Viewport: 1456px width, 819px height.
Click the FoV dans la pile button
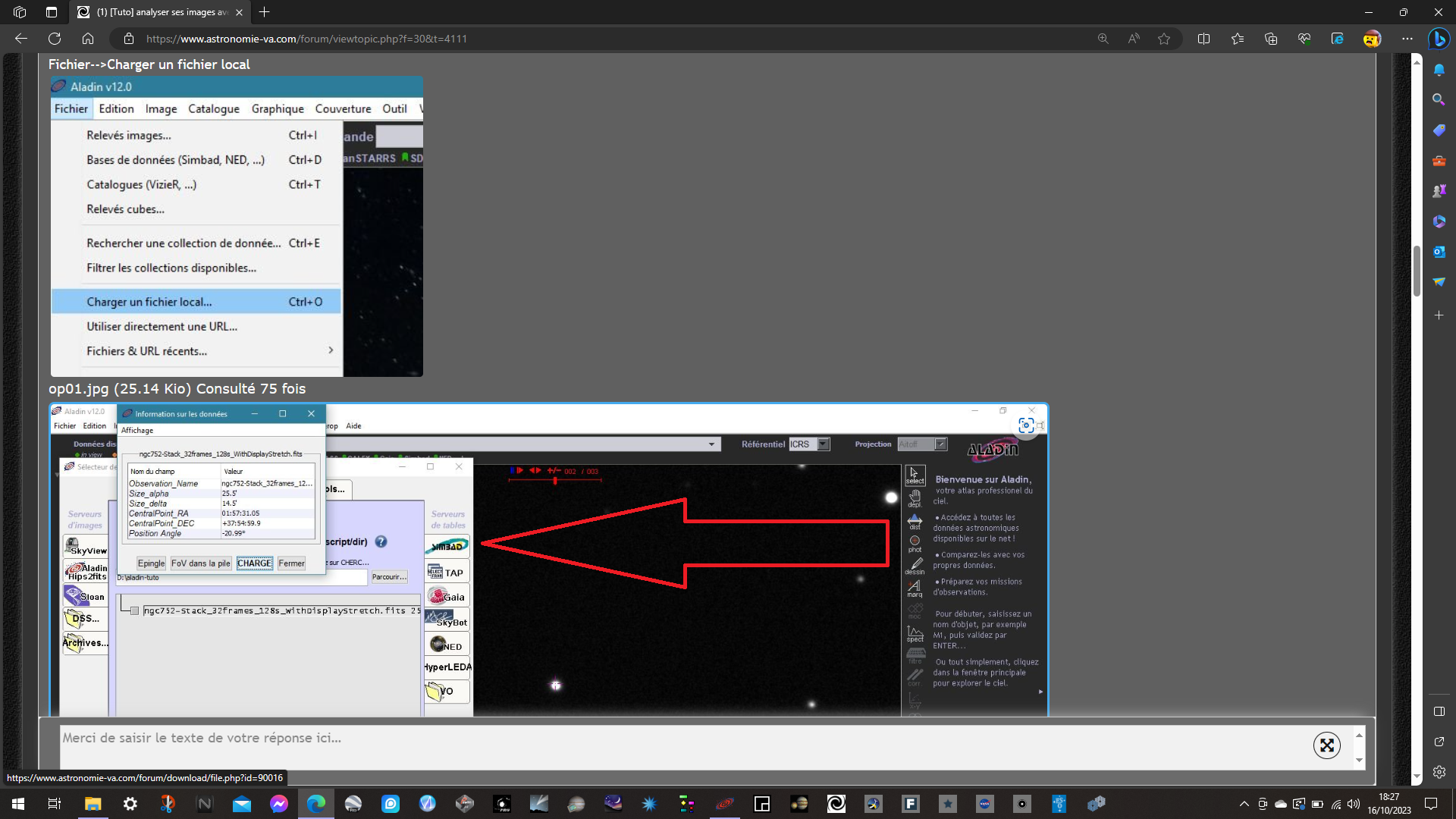click(200, 563)
